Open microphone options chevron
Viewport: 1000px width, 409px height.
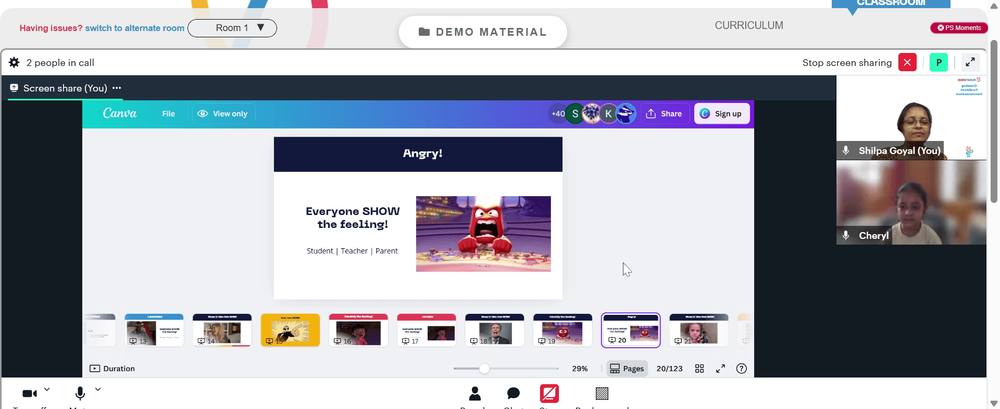pyautogui.click(x=98, y=389)
